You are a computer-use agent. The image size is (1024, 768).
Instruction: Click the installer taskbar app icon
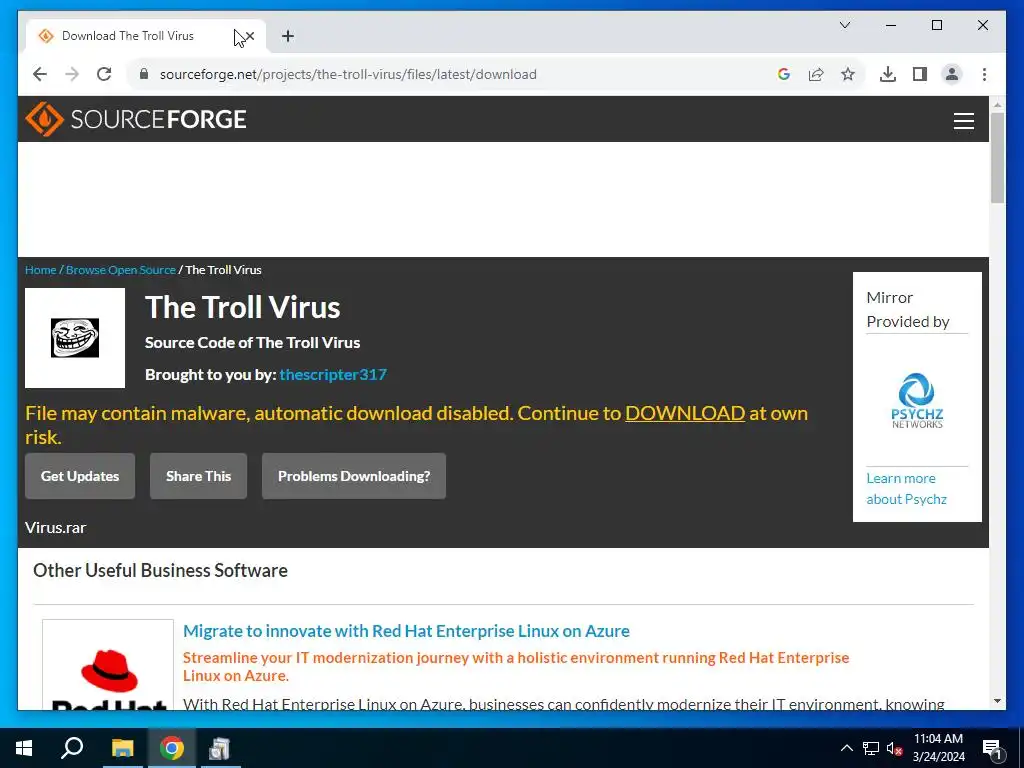[x=220, y=748]
